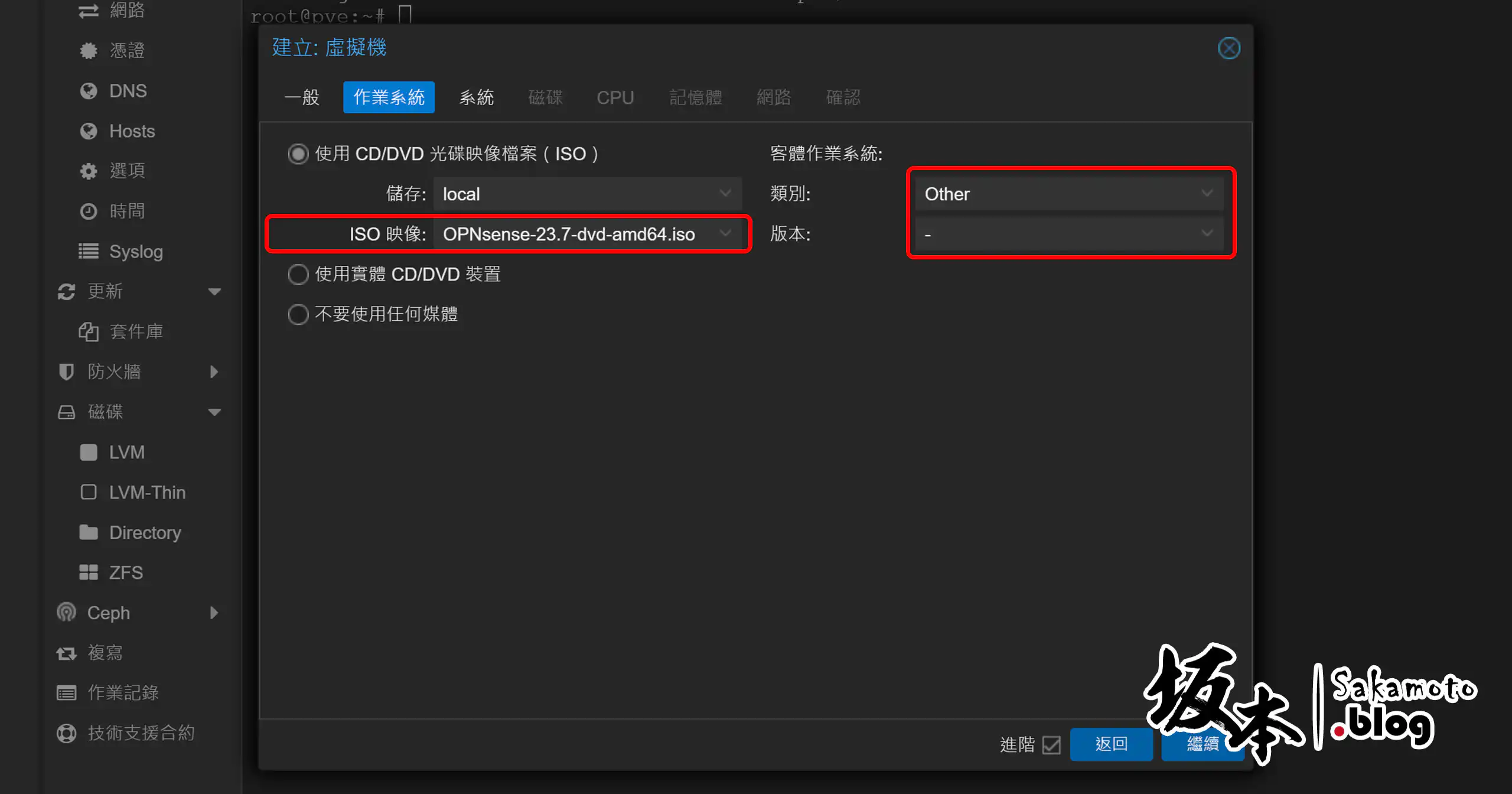The height and width of the screenshot is (794, 1512).
Task: Uncheck the 進階 advanced checkbox
Action: pos(1051,745)
